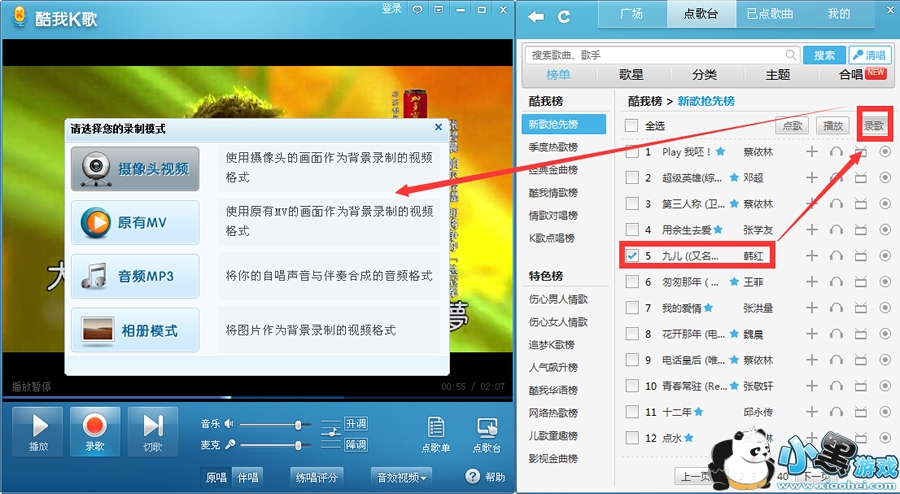Select the 合唱 category tab
Screen dimensions: 900x494
[x=852, y=75]
